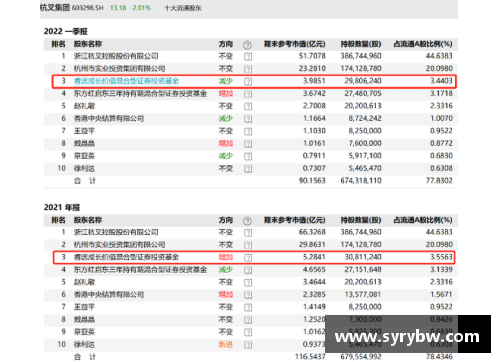Click the question icon for 赵礼敏 in 2022 一季报
Screen dimensions: 500x362
click(248, 106)
